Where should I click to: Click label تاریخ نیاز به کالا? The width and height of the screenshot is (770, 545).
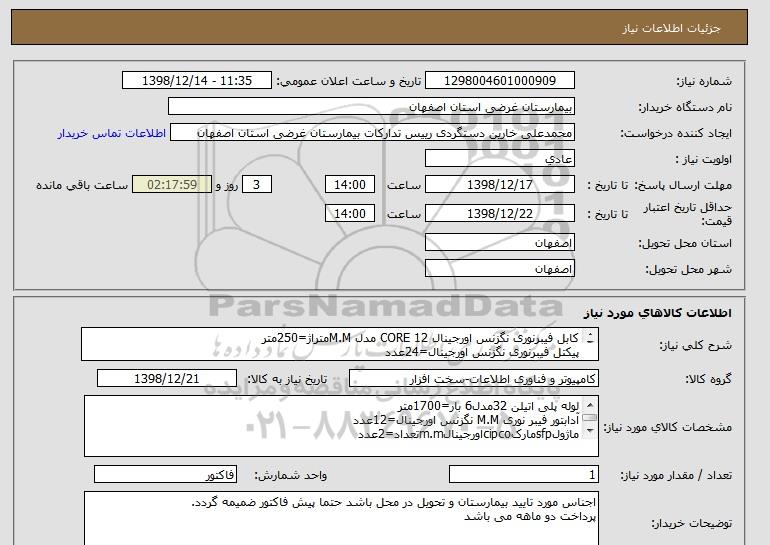click(x=287, y=379)
